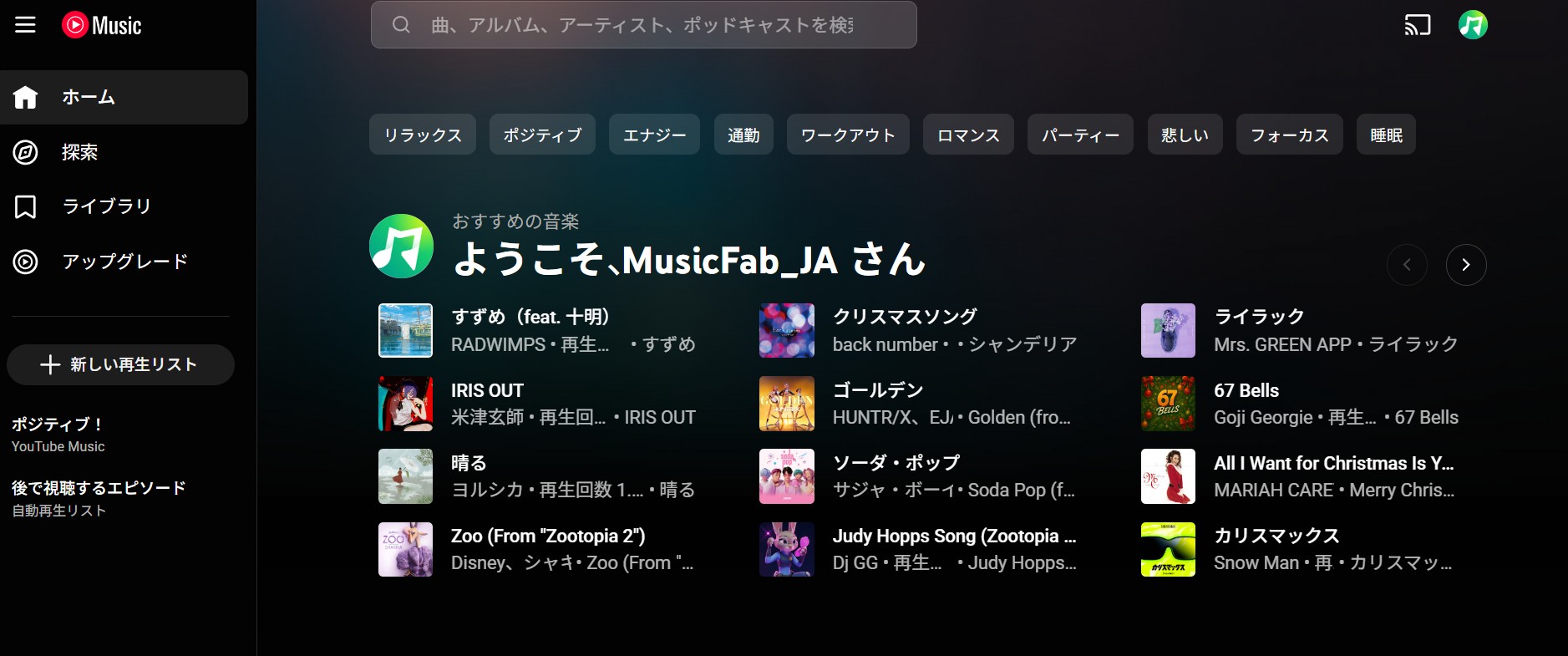Open artist link 米津玄師
The height and width of the screenshot is (656, 1568).
pos(487,417)
